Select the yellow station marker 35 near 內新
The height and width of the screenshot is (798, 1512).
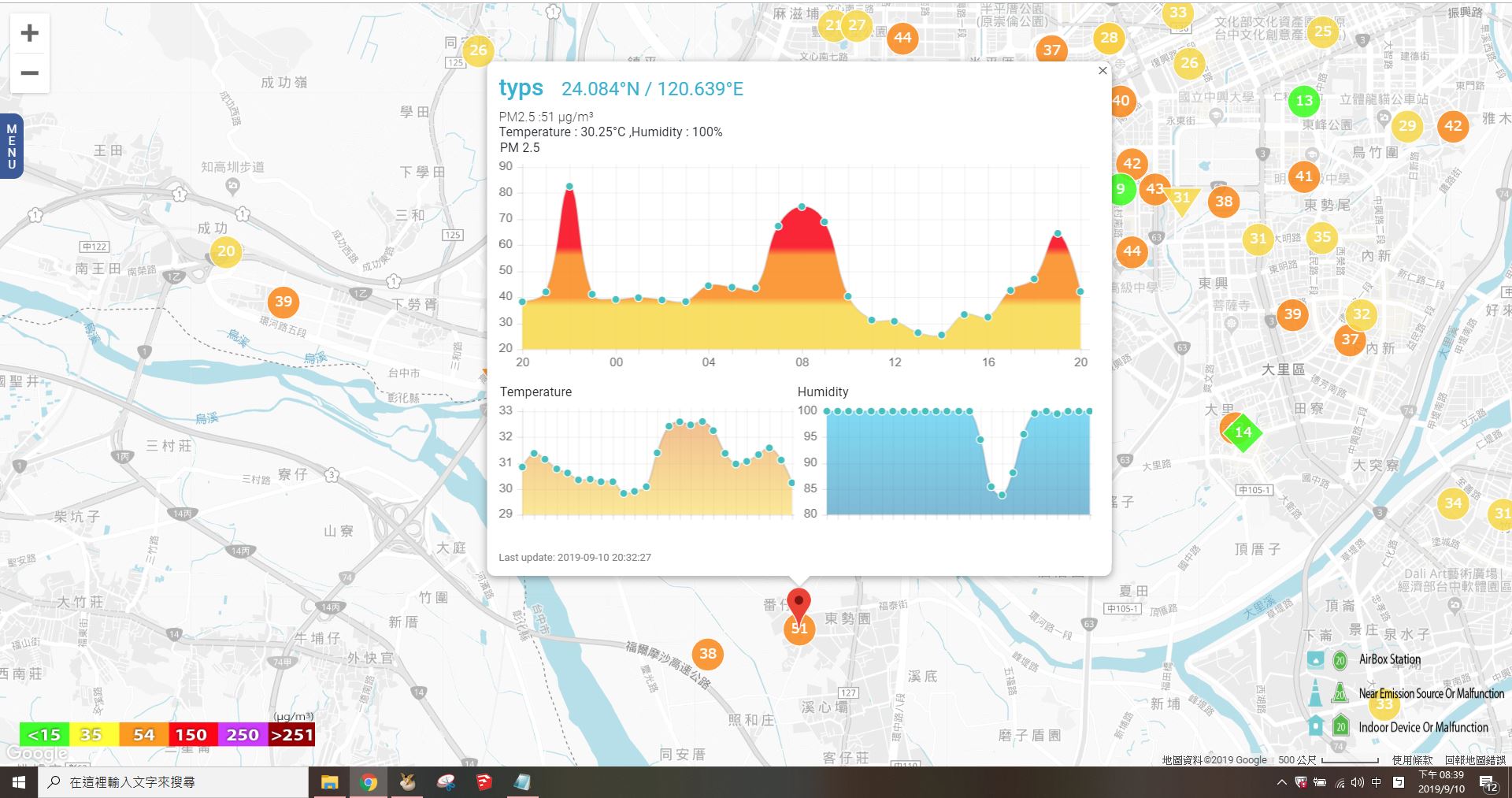[x=1322, y=237]
